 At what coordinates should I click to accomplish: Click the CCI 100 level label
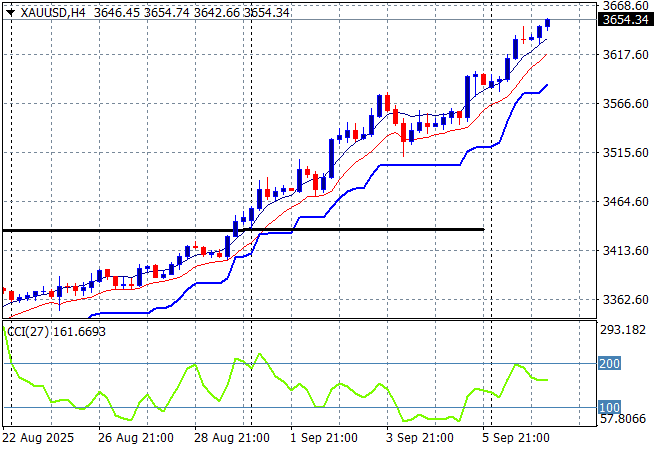coord(609,407)
